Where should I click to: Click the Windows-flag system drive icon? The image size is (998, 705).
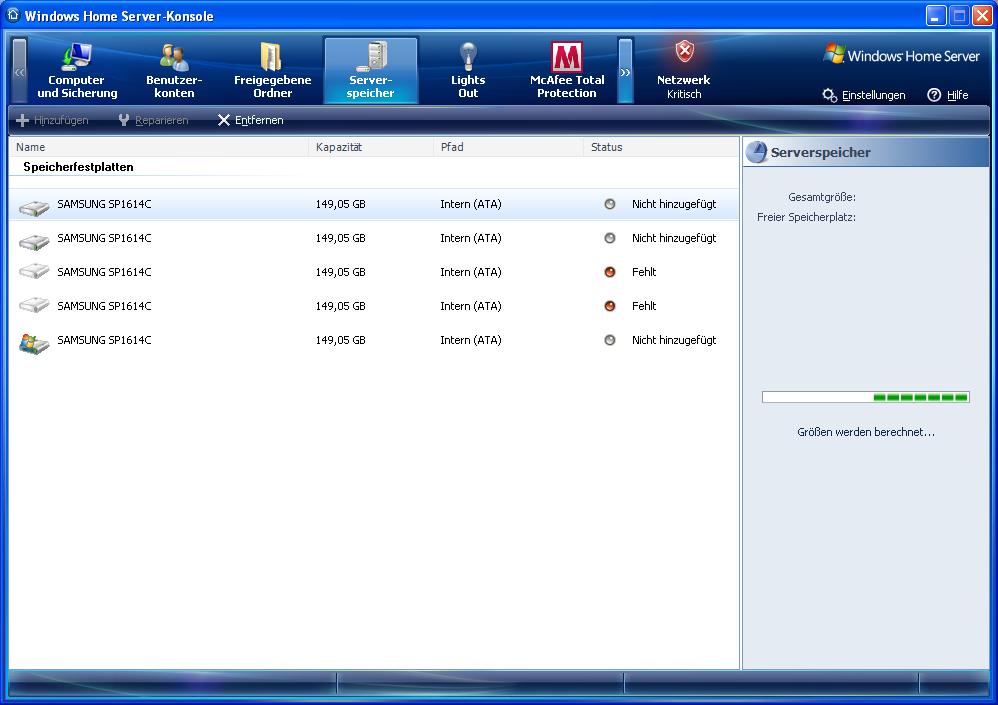(34, 342)
